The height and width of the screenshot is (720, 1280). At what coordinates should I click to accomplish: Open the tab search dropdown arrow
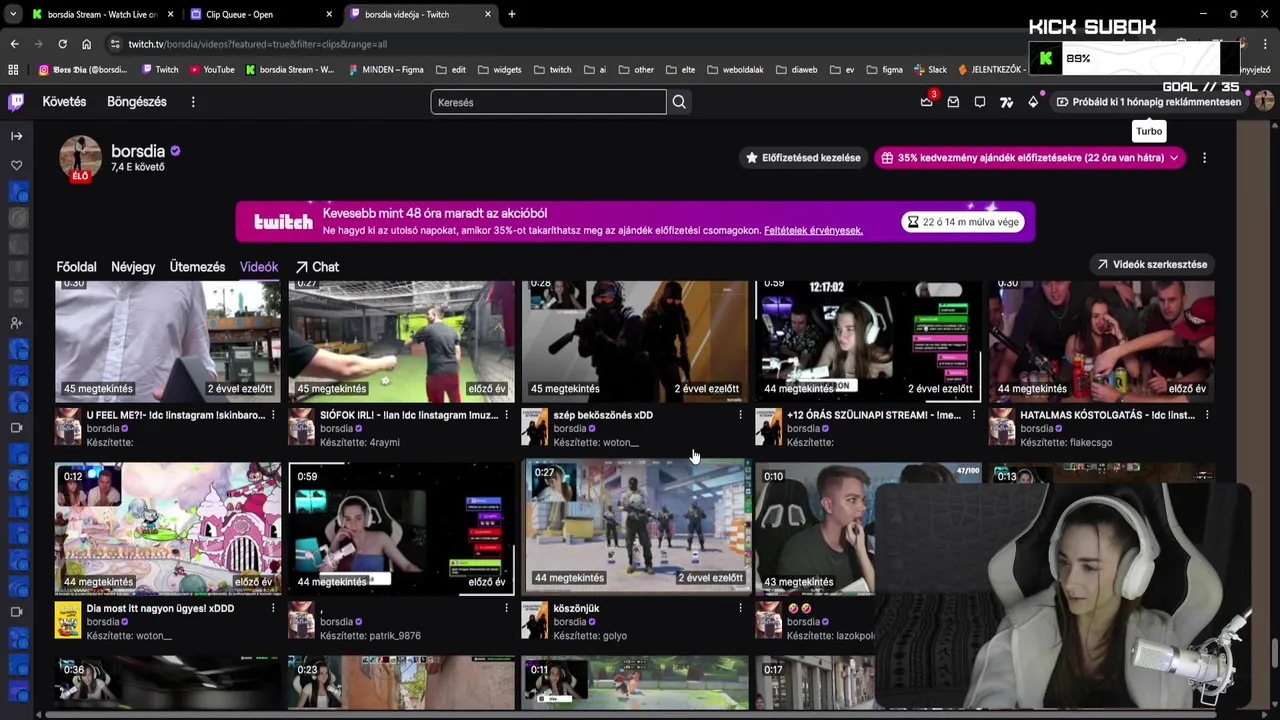pyautogui.click(x=12, y=14)
